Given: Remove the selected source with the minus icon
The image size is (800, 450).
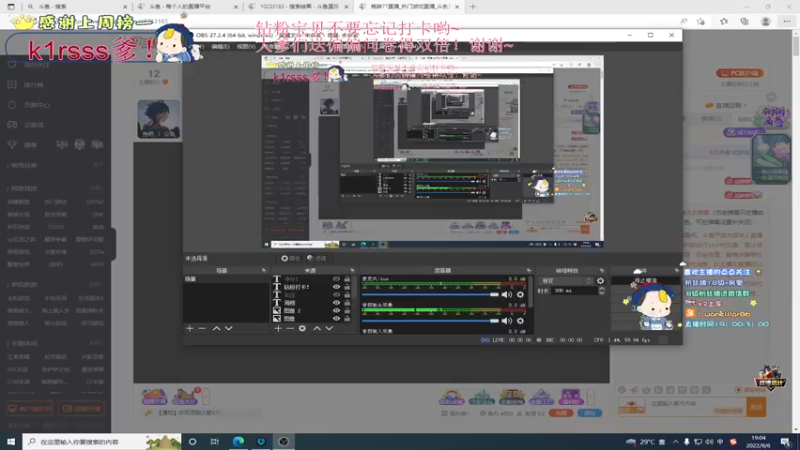Looking at the screenshot, I should (290, 329).
